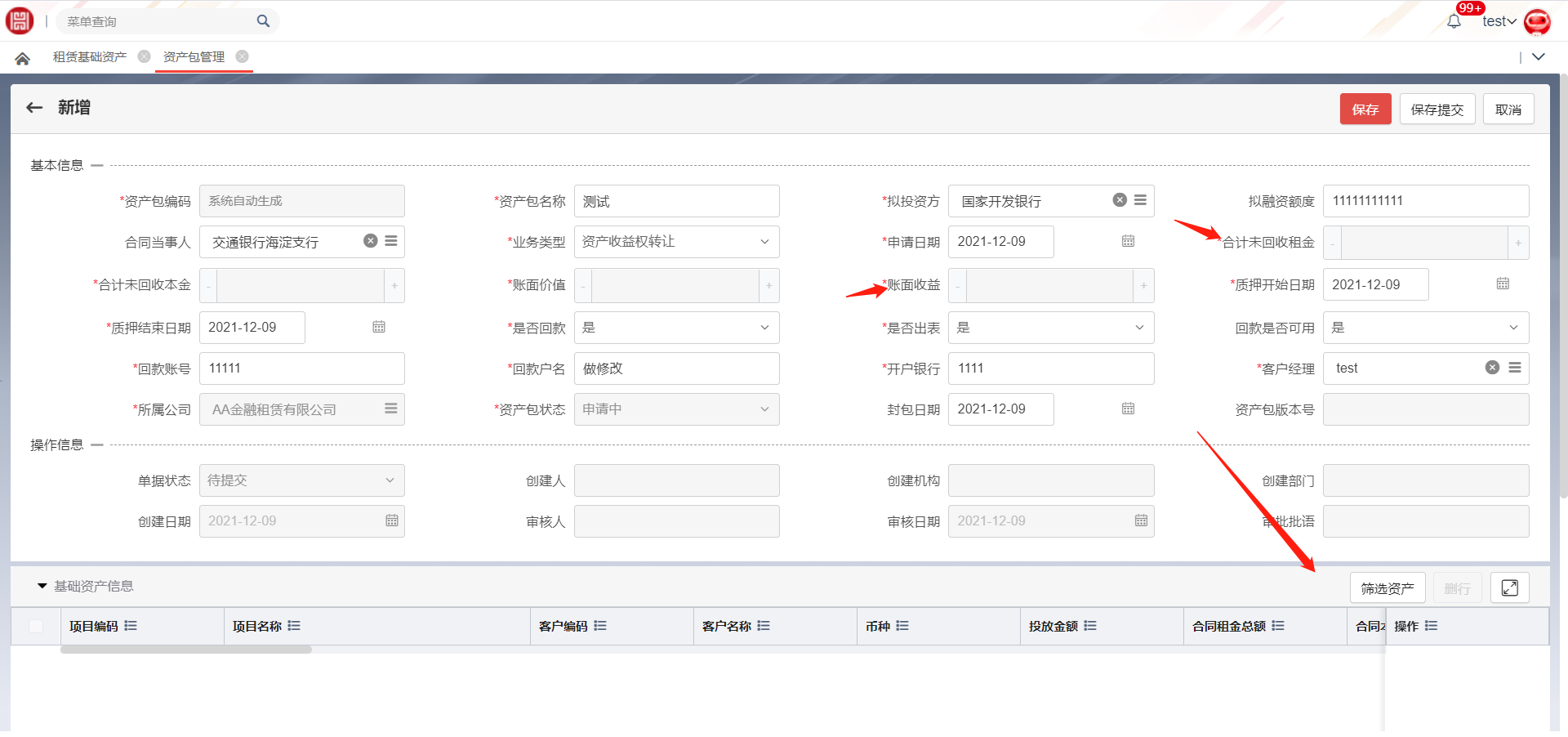This screenshot has height=737, width=1568.
Task: Open the 投放金额 column menu icon
Action: click(x=1090, y=626)
